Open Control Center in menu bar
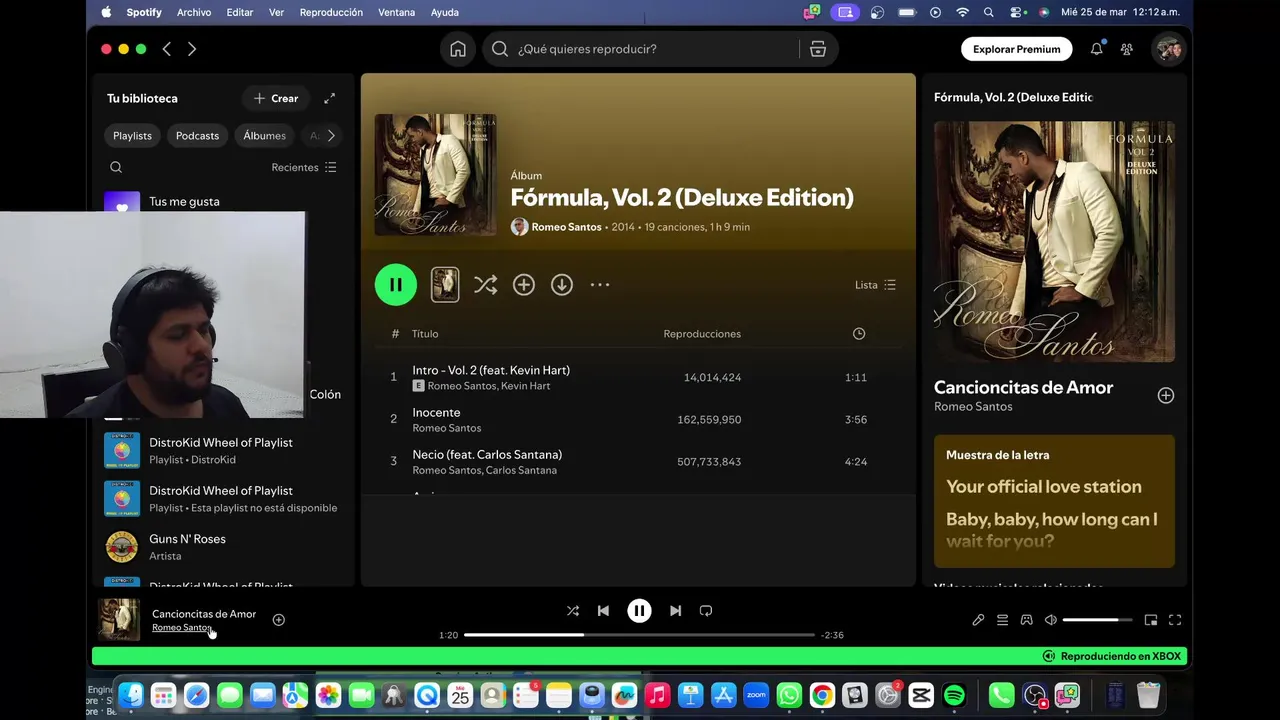 [1016, 12]
